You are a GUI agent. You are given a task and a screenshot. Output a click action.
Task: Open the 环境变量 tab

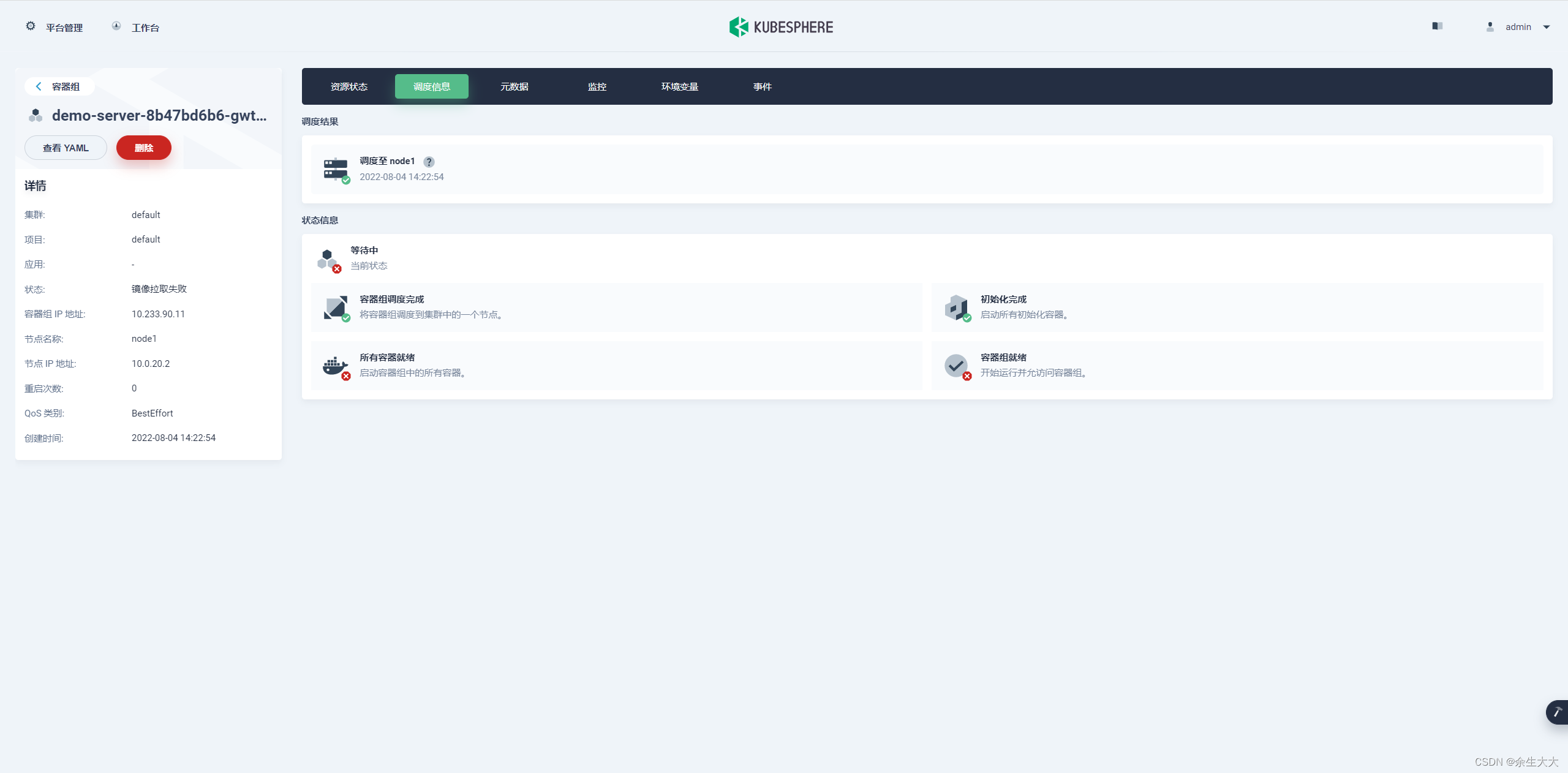(680, 86)
